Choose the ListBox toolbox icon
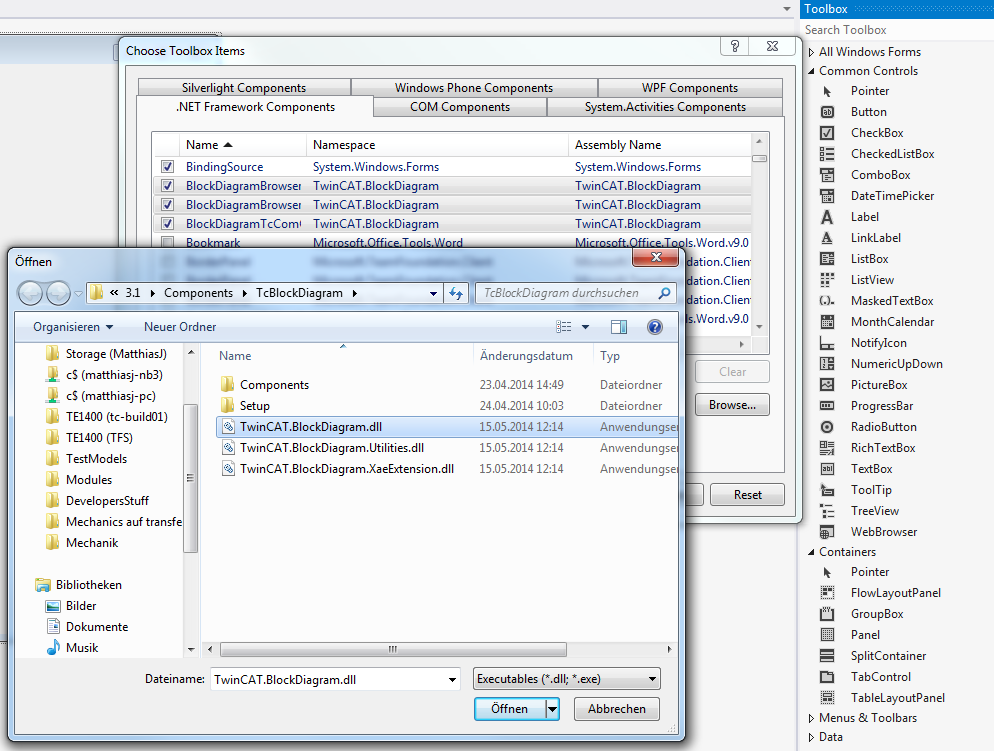The image size is (994, 751). pos(827,259)
